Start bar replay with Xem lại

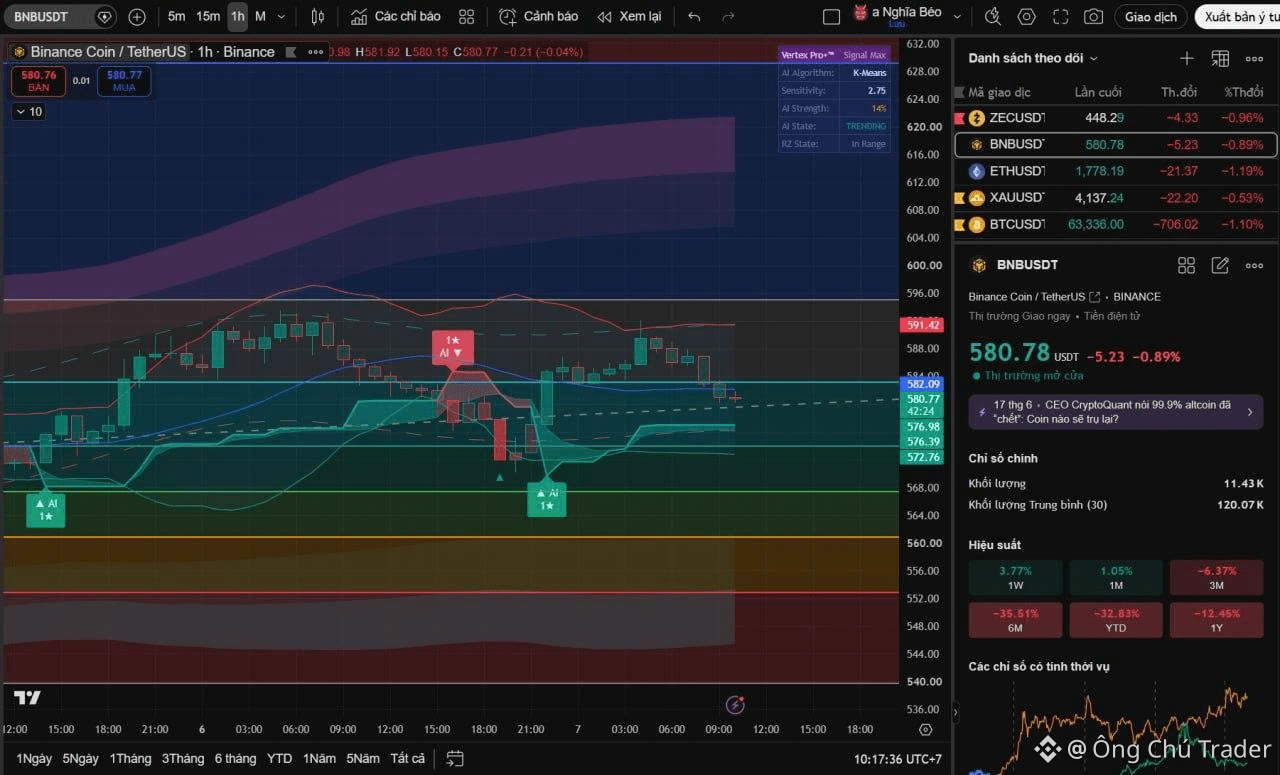(x=629, y=17)
